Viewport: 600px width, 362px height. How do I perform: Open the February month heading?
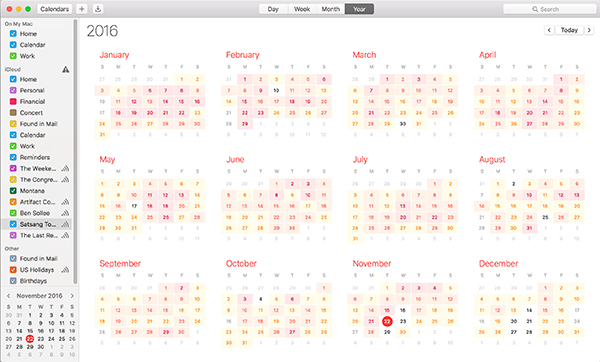pos(243,55)
